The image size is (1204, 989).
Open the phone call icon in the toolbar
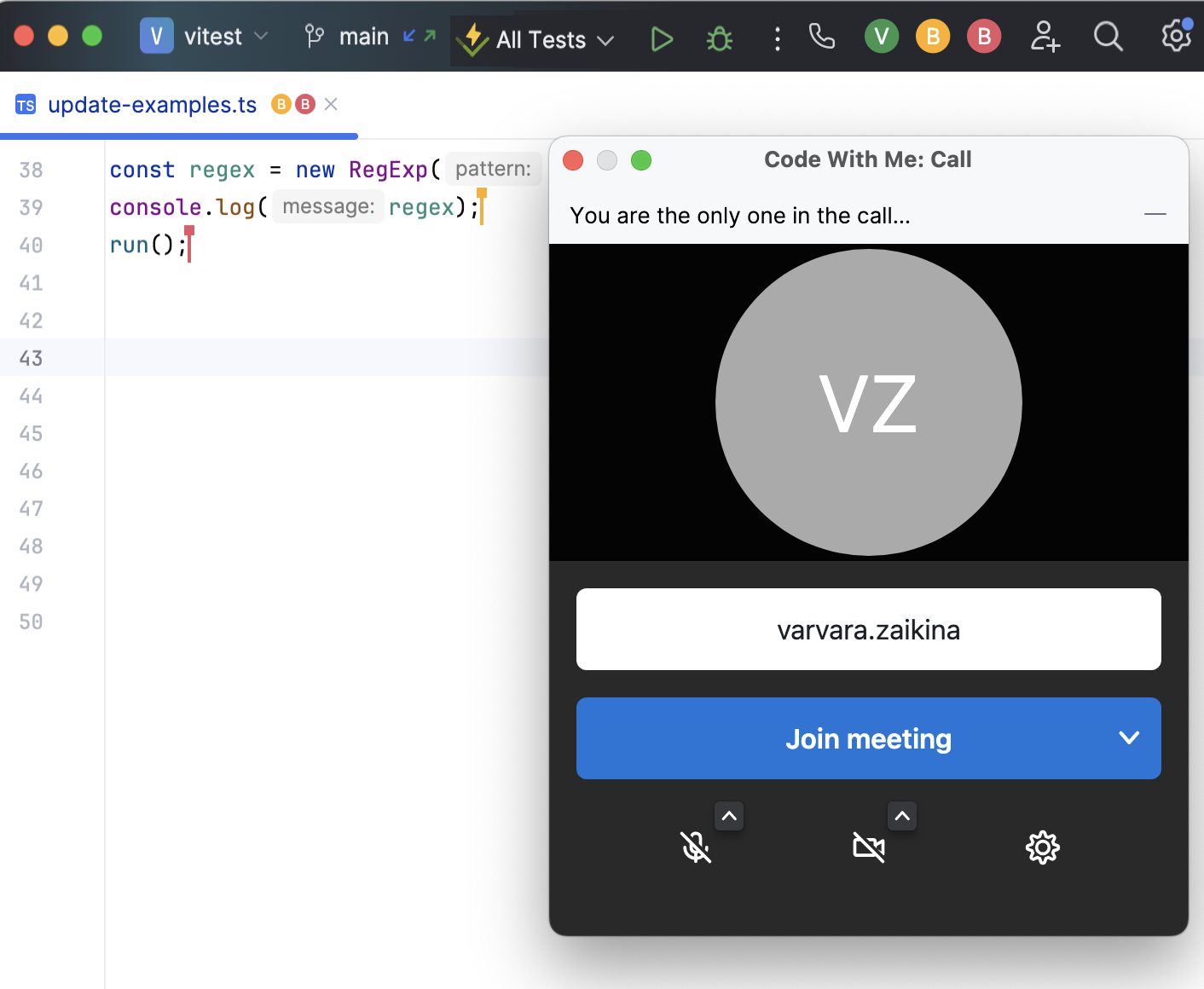point(821,38)
